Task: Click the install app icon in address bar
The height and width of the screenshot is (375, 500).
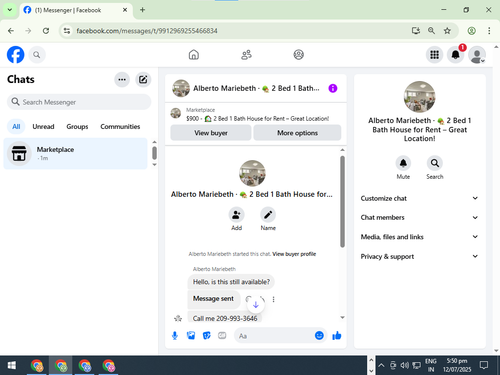Action: pyautogui.click(x=416, y=31)
